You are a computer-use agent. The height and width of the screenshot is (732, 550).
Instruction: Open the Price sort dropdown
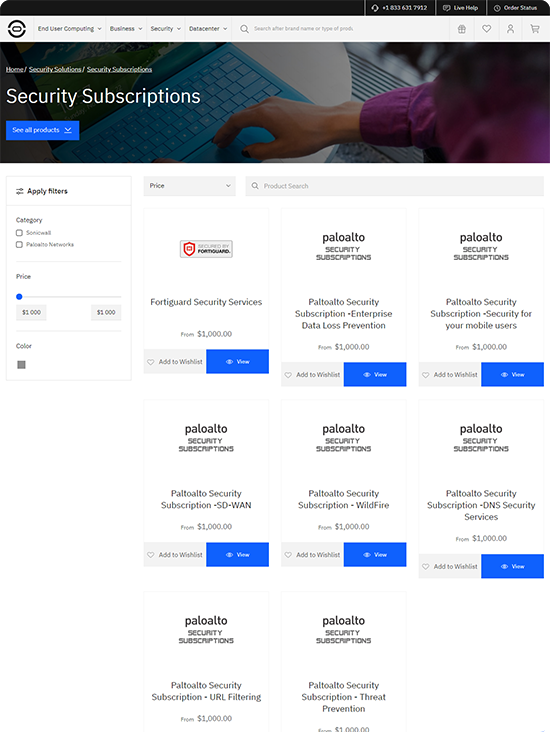click(x=190, y=186)
